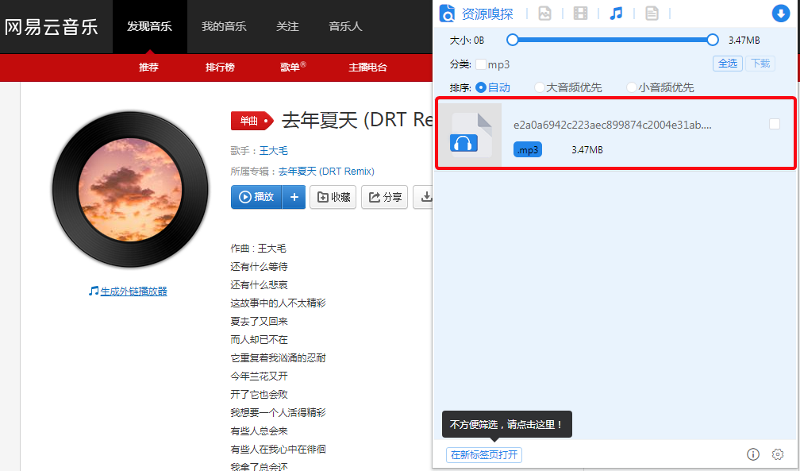Click the .mp3 format tag

pos(528,150)
